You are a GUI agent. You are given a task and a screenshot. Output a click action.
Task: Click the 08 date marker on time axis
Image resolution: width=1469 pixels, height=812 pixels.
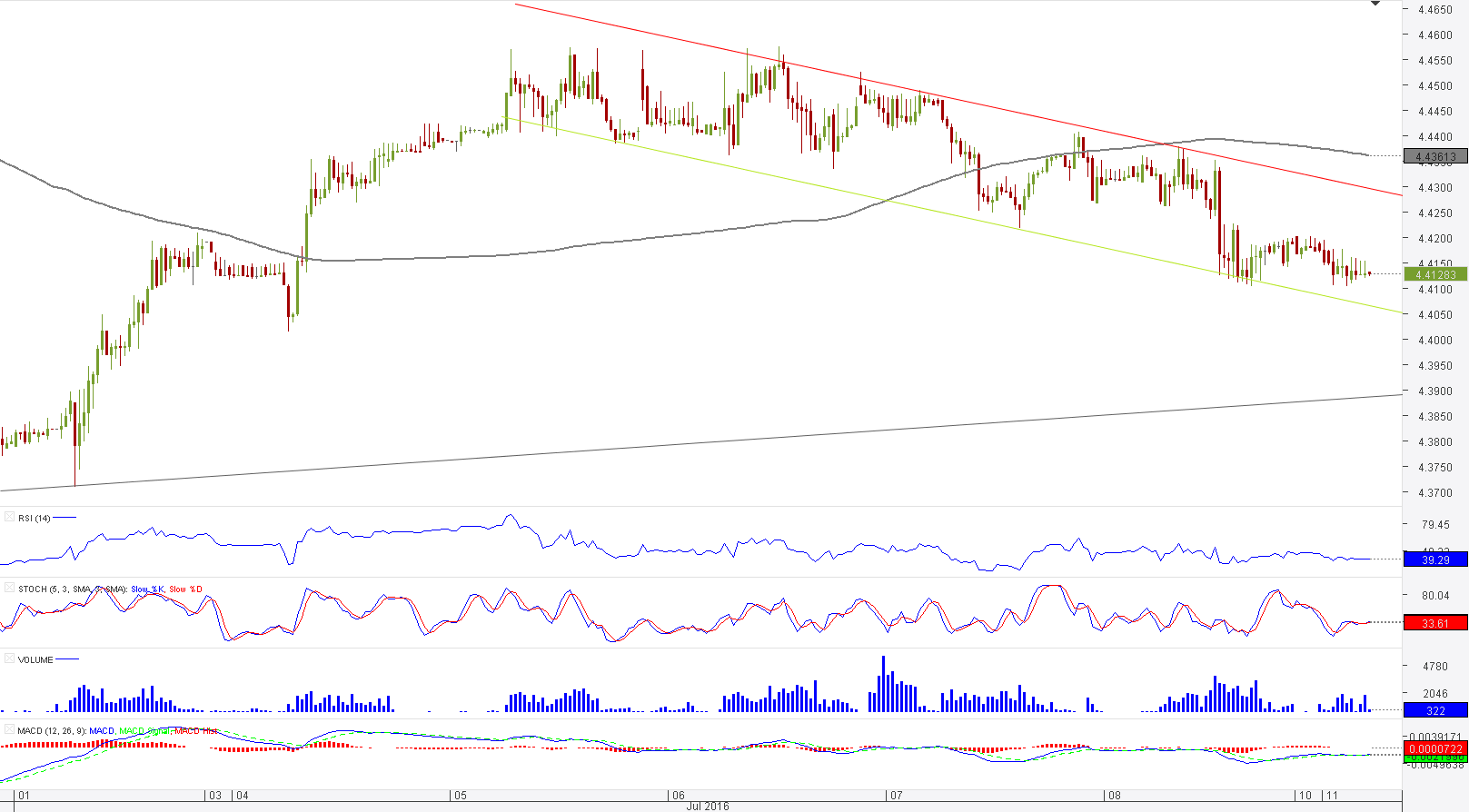[1114, 796]
